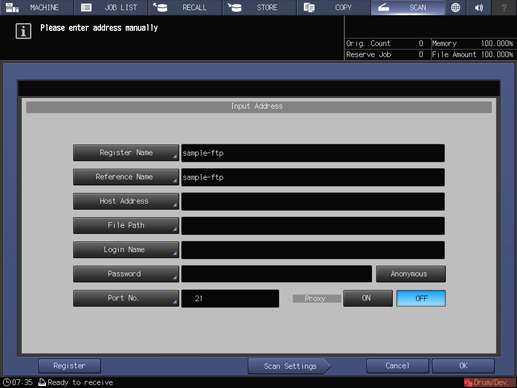Open the Port No. entry button
517x388 pixels.
coord(126,298)
